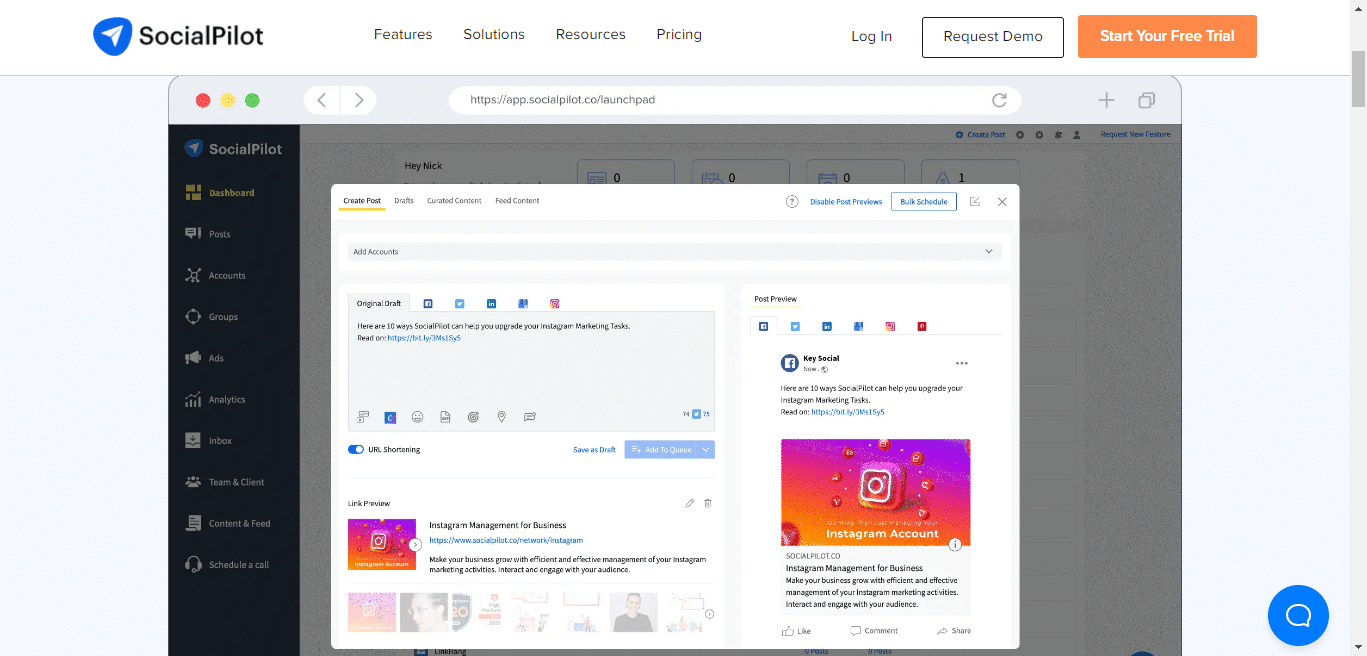
Task: Open Analytics in the sidebar
Action: point(215,399)
